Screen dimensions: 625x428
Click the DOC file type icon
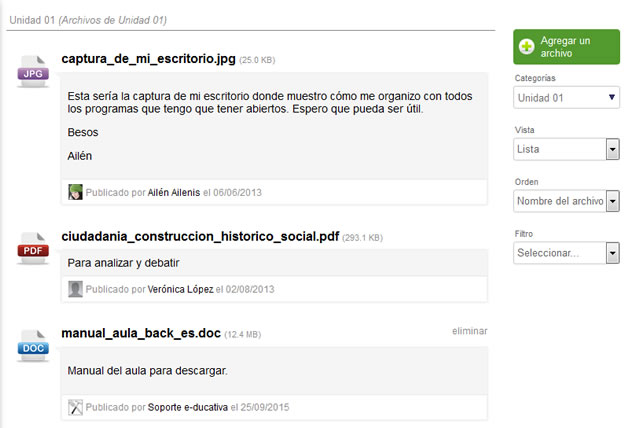coord(33,346)
